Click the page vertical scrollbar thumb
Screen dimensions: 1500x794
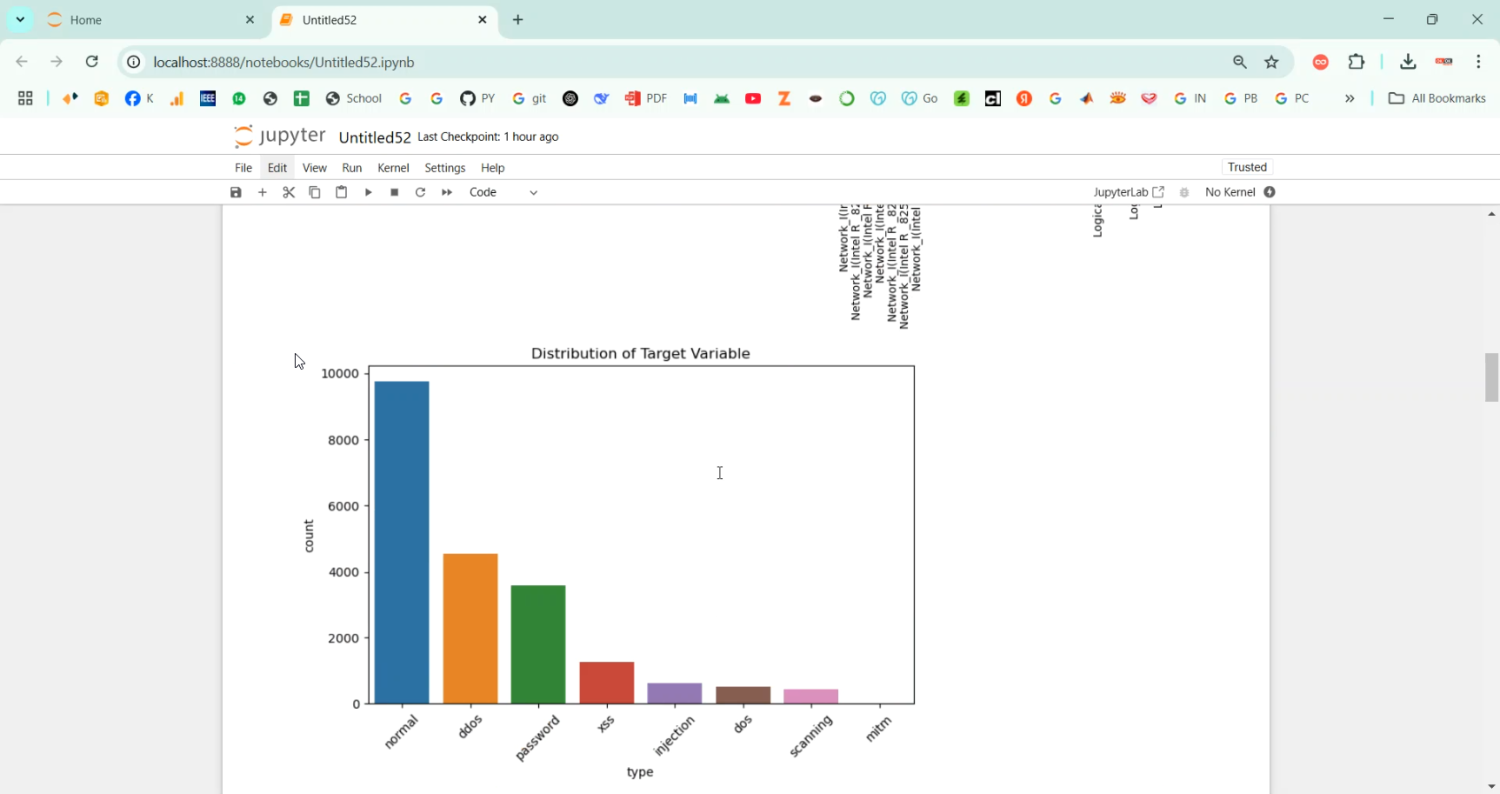pos(1491,377)
